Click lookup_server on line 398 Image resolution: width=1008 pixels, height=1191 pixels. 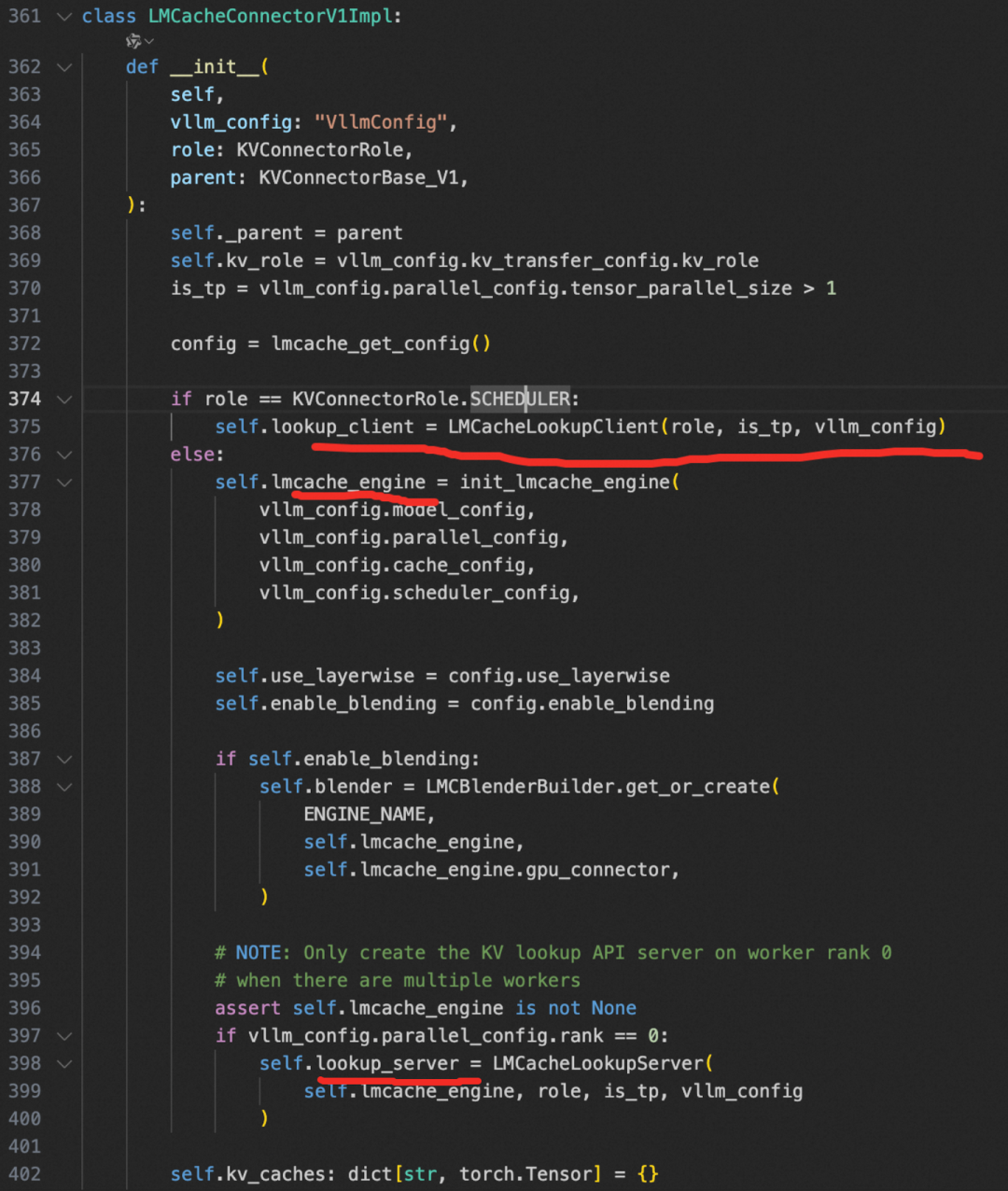387,1063
